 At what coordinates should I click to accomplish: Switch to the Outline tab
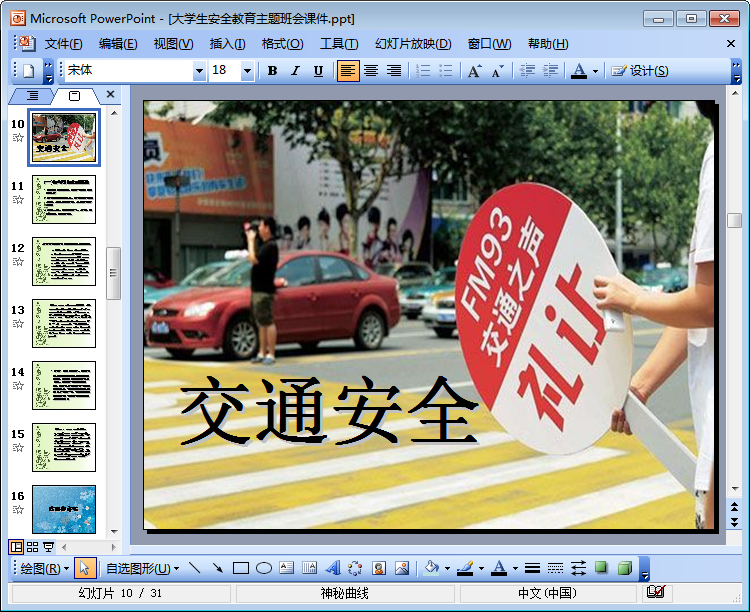pos(32,96)
